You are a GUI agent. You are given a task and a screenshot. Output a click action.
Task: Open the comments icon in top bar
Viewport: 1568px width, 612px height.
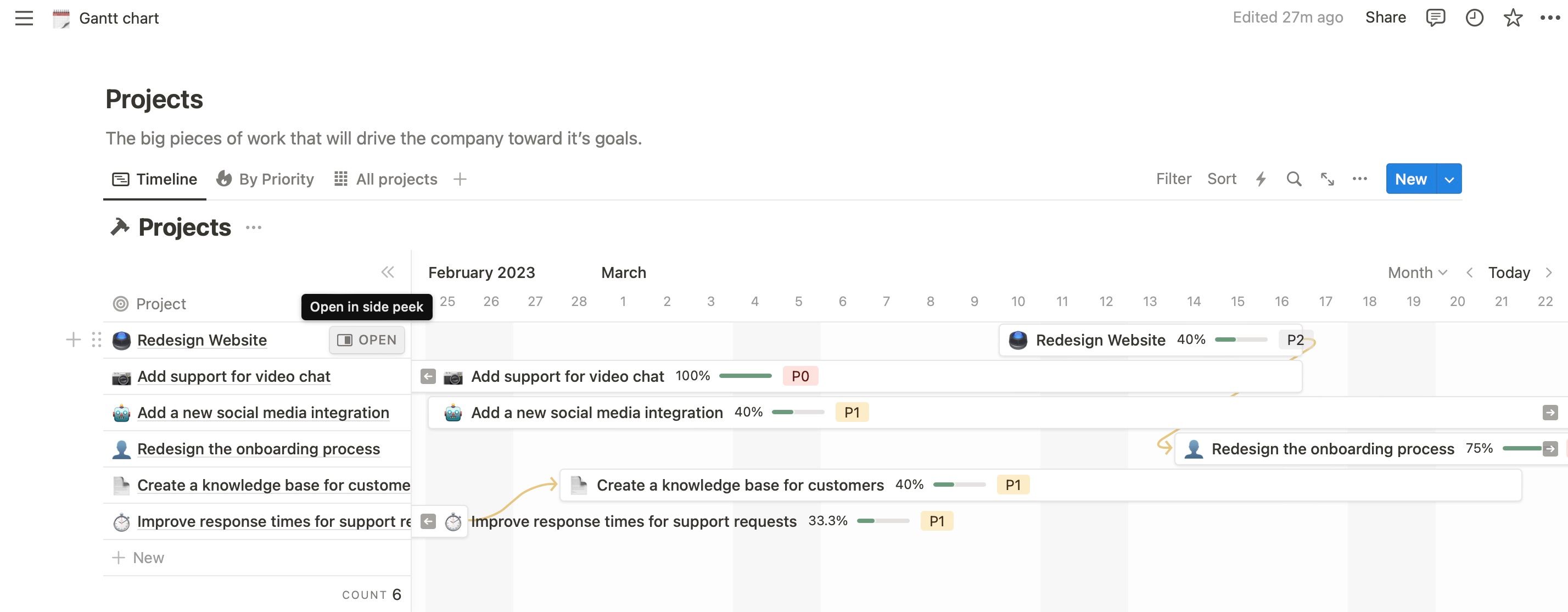(1435, 18)
